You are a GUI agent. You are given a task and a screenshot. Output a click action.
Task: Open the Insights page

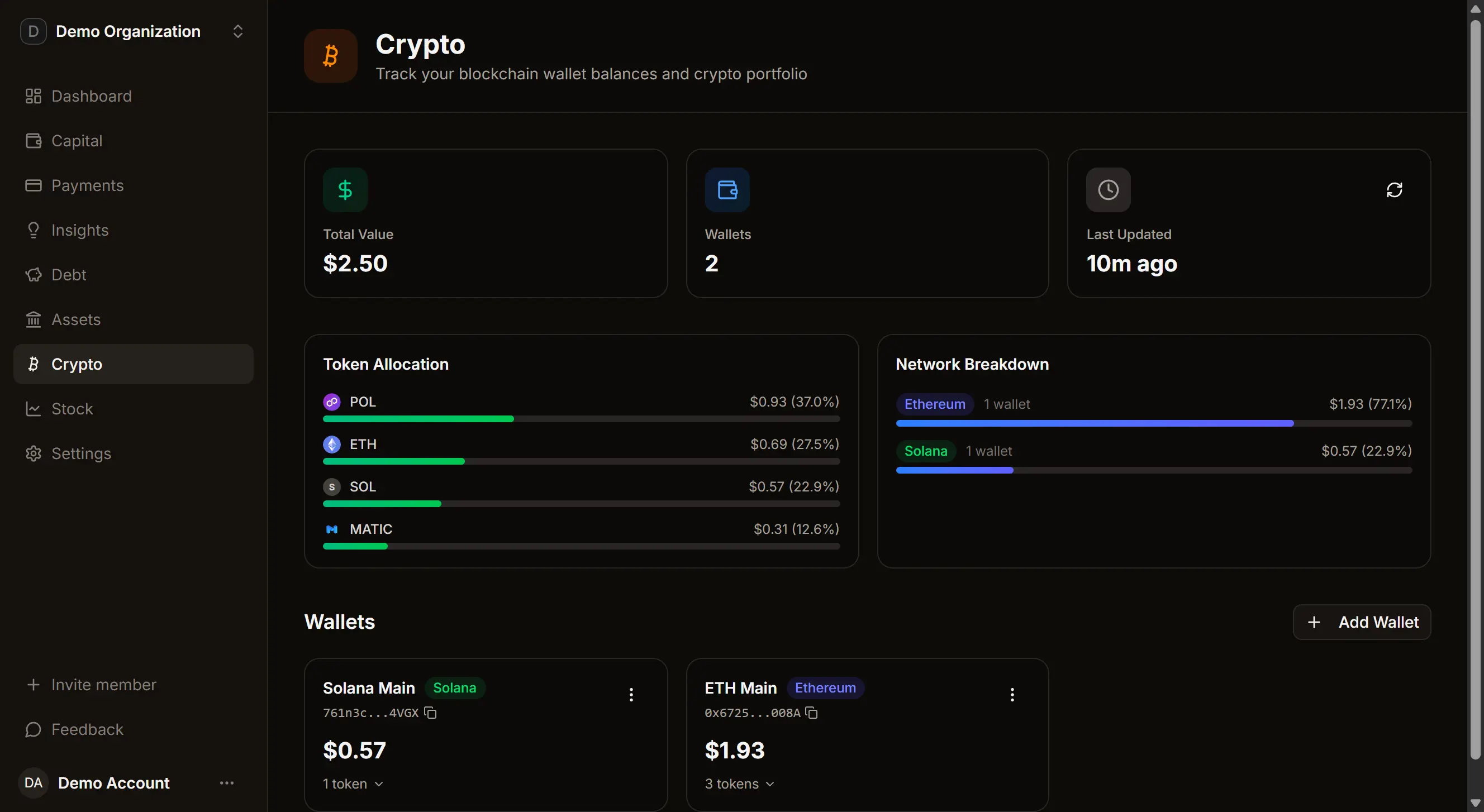[x=133, y=230]
